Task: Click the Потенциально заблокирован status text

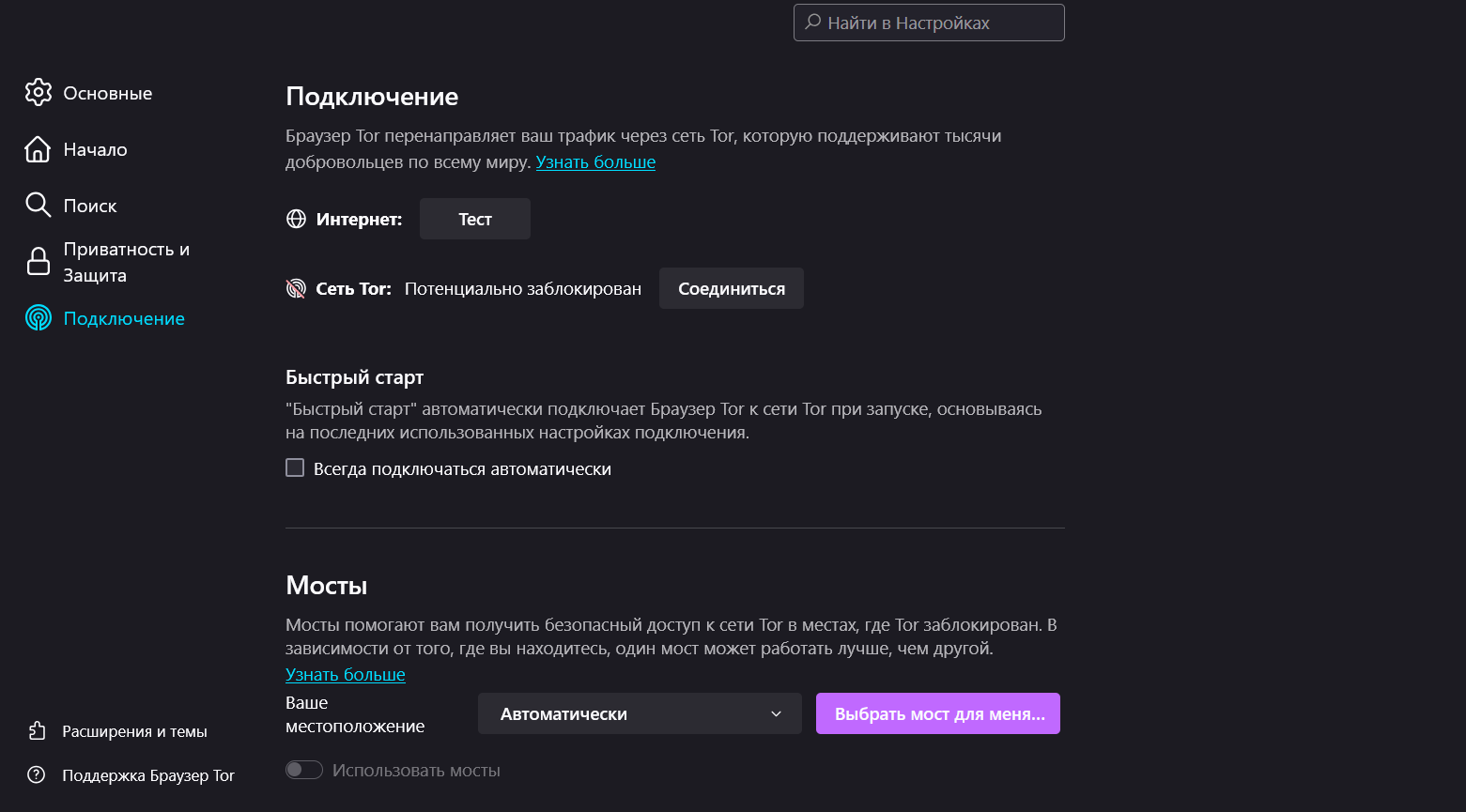Action: coord(523,288)
